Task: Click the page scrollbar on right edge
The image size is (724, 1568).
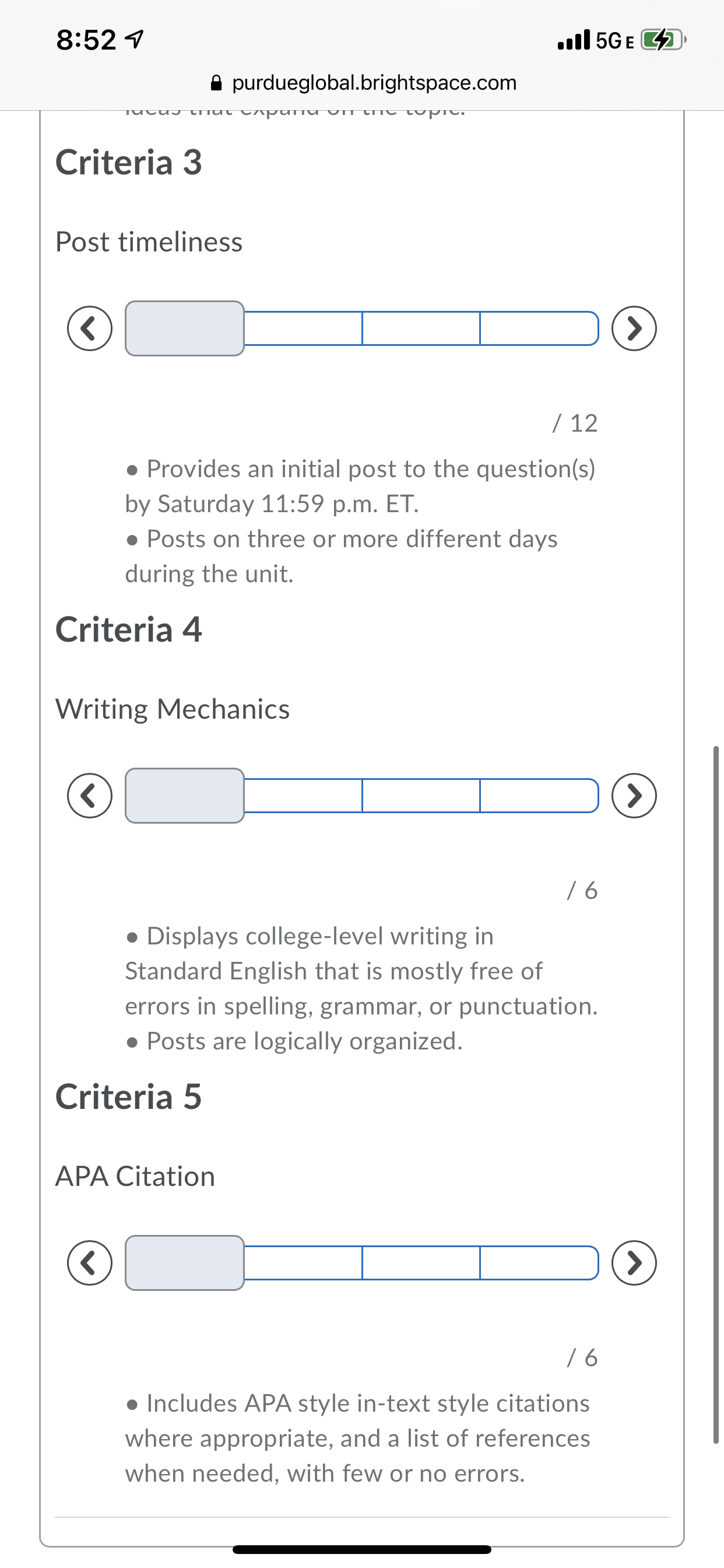Action: (x=716, y=1095)
